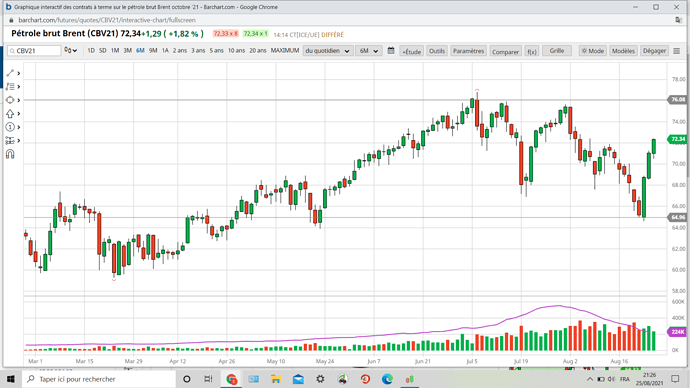
Task: Open Task View in taskbar
Action: click(208, 379)
